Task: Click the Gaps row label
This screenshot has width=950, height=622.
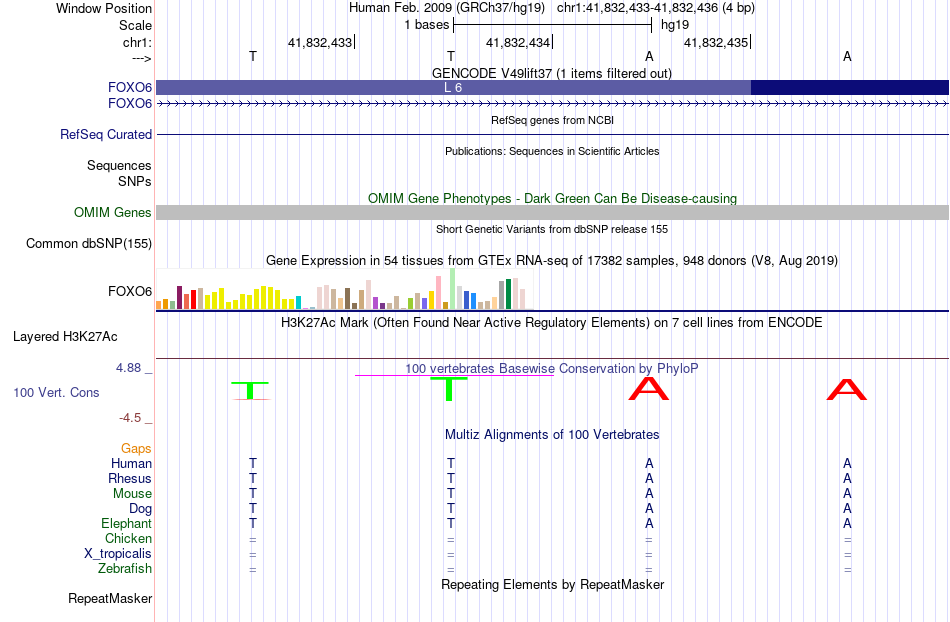Action: [x=136, y=448]
